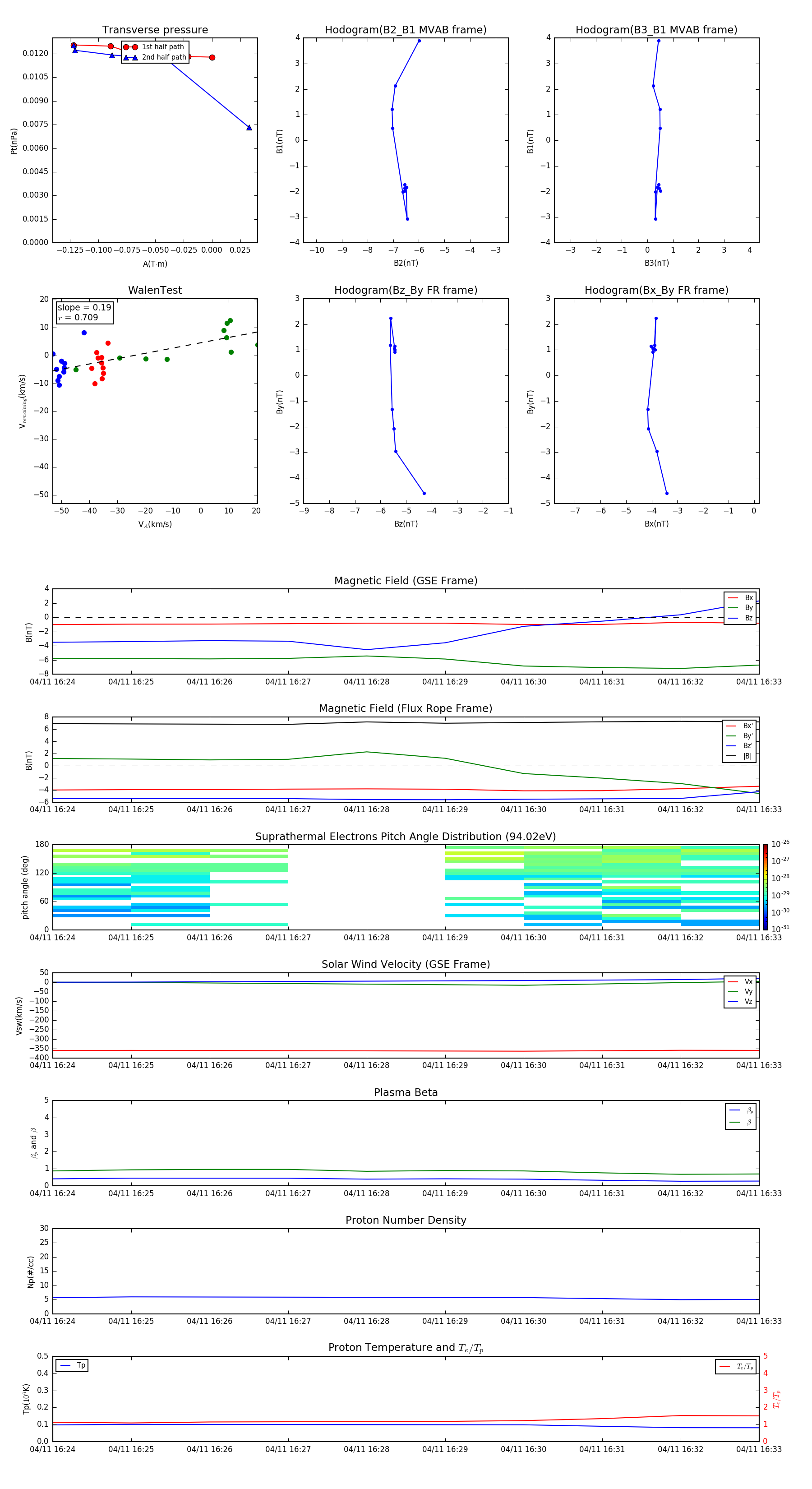Click the Bz entry in the GSE magnetic field legend
The width and height of the screenshot is (812, 1489).
pos(740,618)
